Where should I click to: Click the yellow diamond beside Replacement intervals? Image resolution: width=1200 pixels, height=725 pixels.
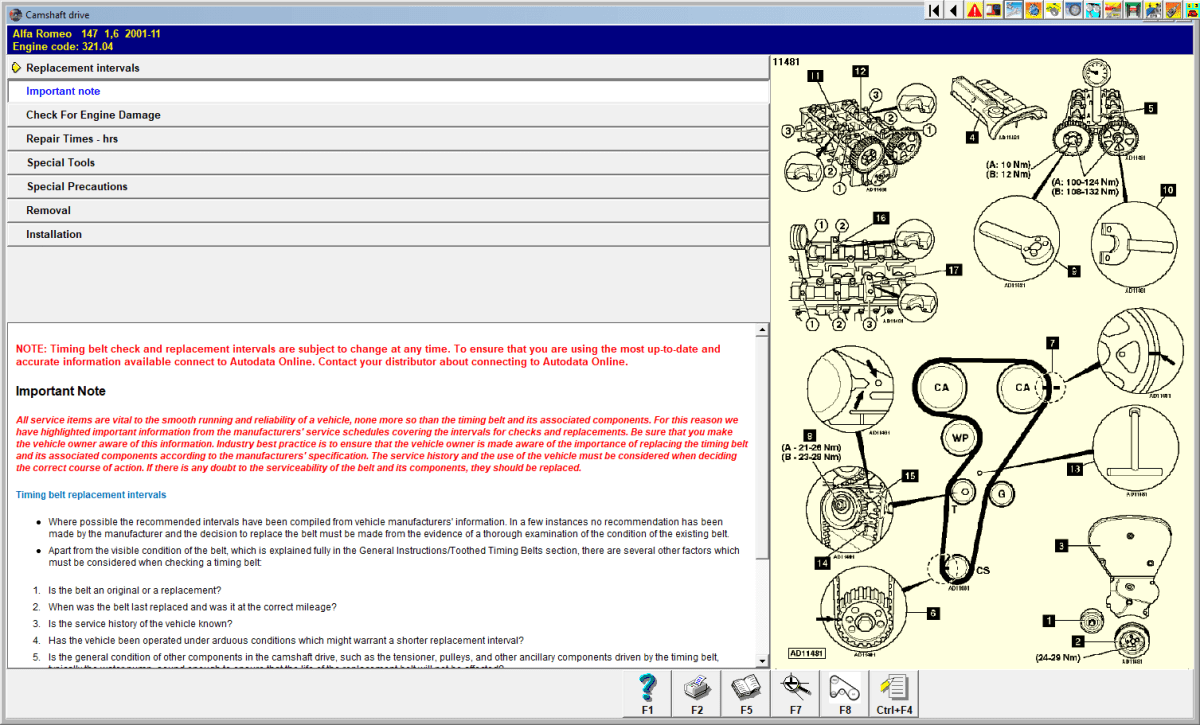point(16,68)
